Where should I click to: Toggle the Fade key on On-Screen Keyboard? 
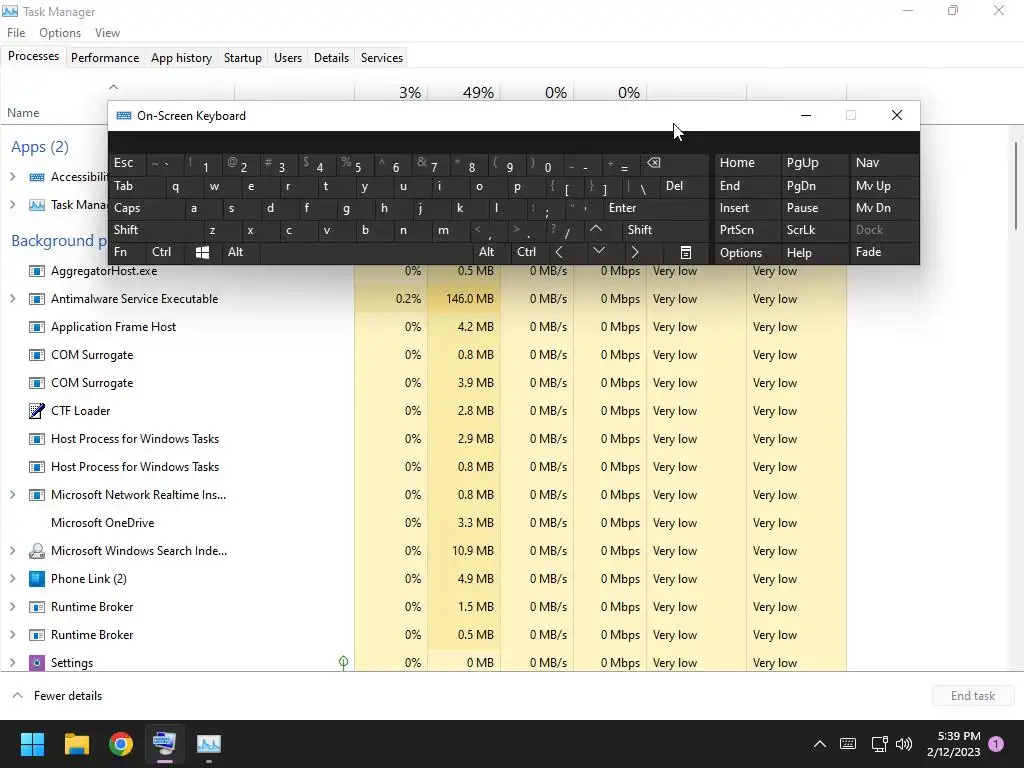click(x=884, y=252)
